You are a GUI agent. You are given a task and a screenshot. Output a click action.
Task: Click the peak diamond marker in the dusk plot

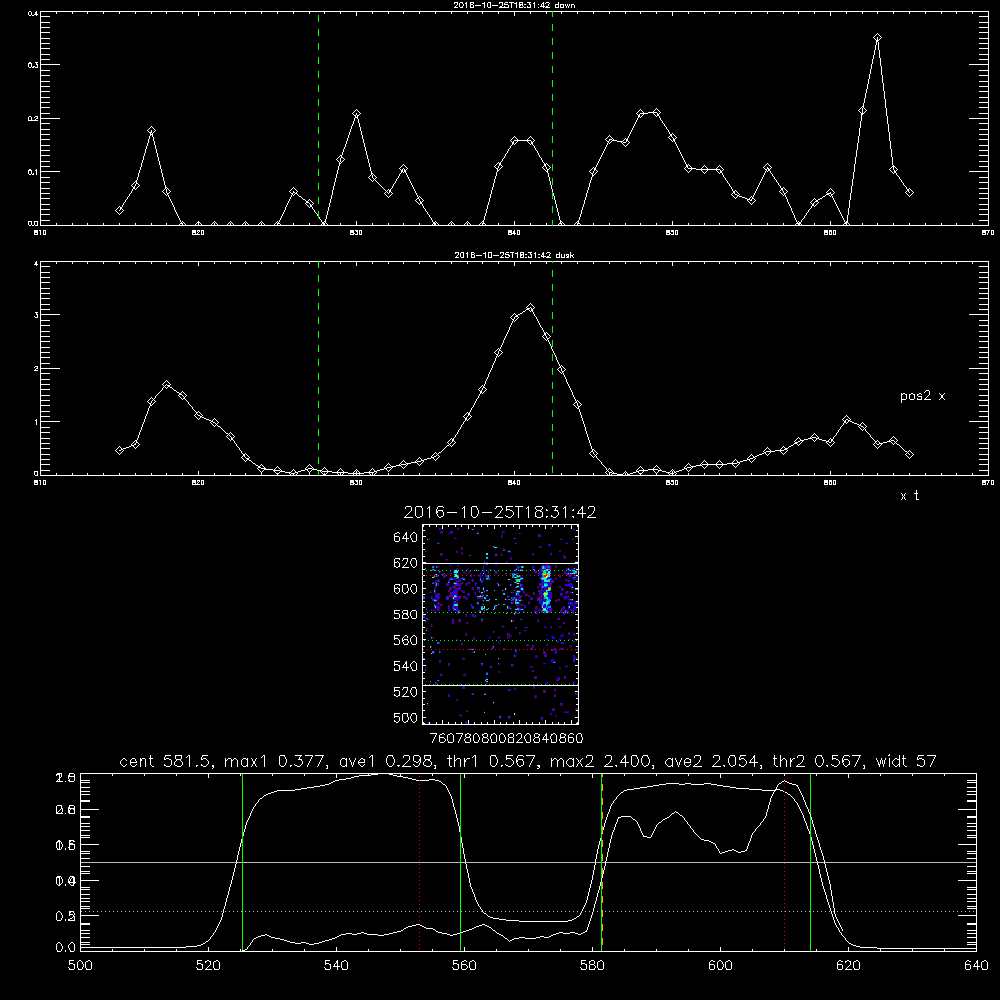pyautogui.click(x=530, y=307)
